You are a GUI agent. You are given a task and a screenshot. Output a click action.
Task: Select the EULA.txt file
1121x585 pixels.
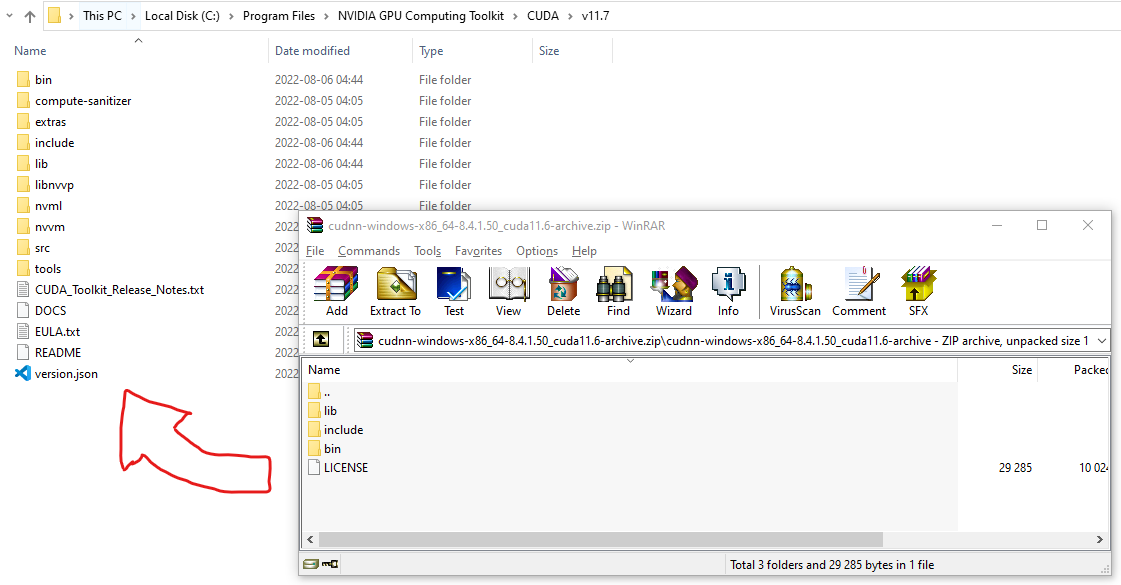[47, 332]
